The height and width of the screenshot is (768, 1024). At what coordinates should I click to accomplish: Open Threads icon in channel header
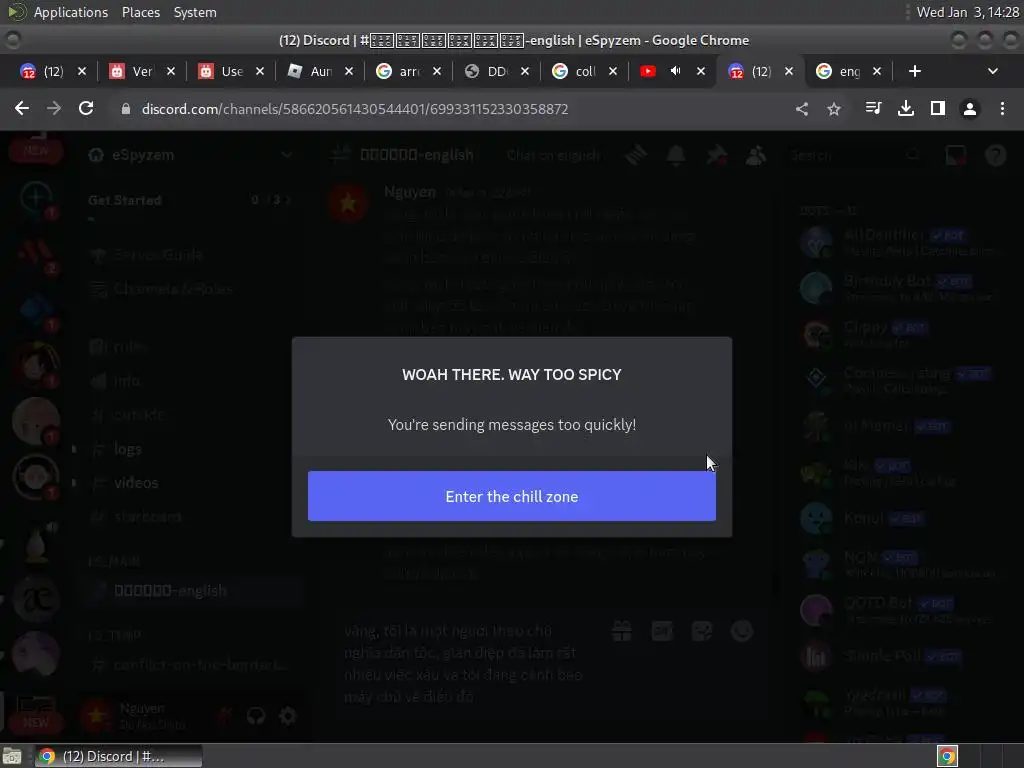[635, 155]
